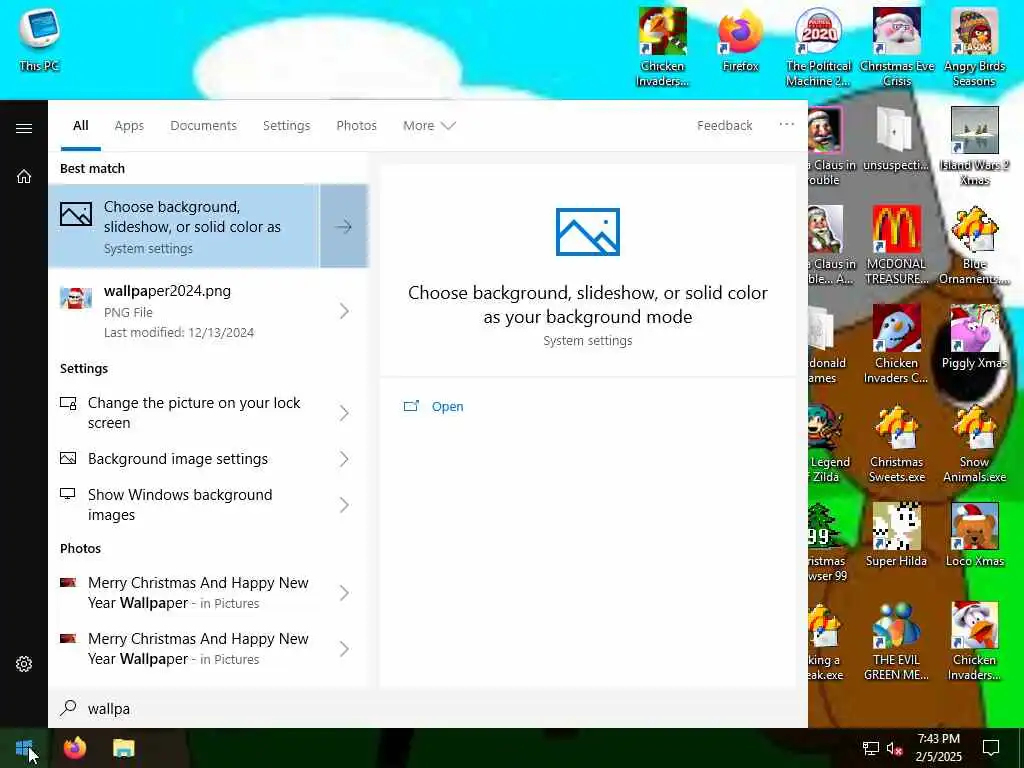The width and height of the screenshot is (1024, 768).
Task: Launch Firefox from desktop shortcut
Action: (741, 40)
